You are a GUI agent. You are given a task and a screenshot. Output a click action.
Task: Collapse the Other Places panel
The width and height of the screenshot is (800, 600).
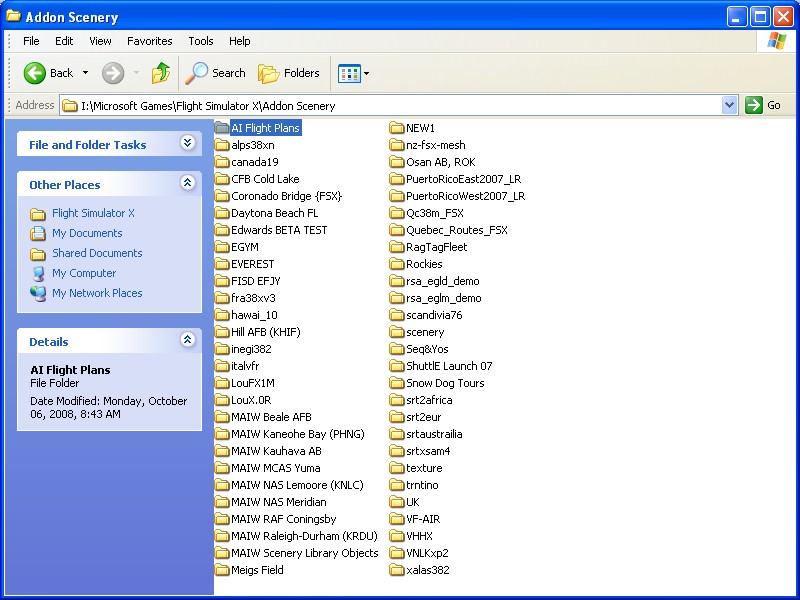point(187,184)
